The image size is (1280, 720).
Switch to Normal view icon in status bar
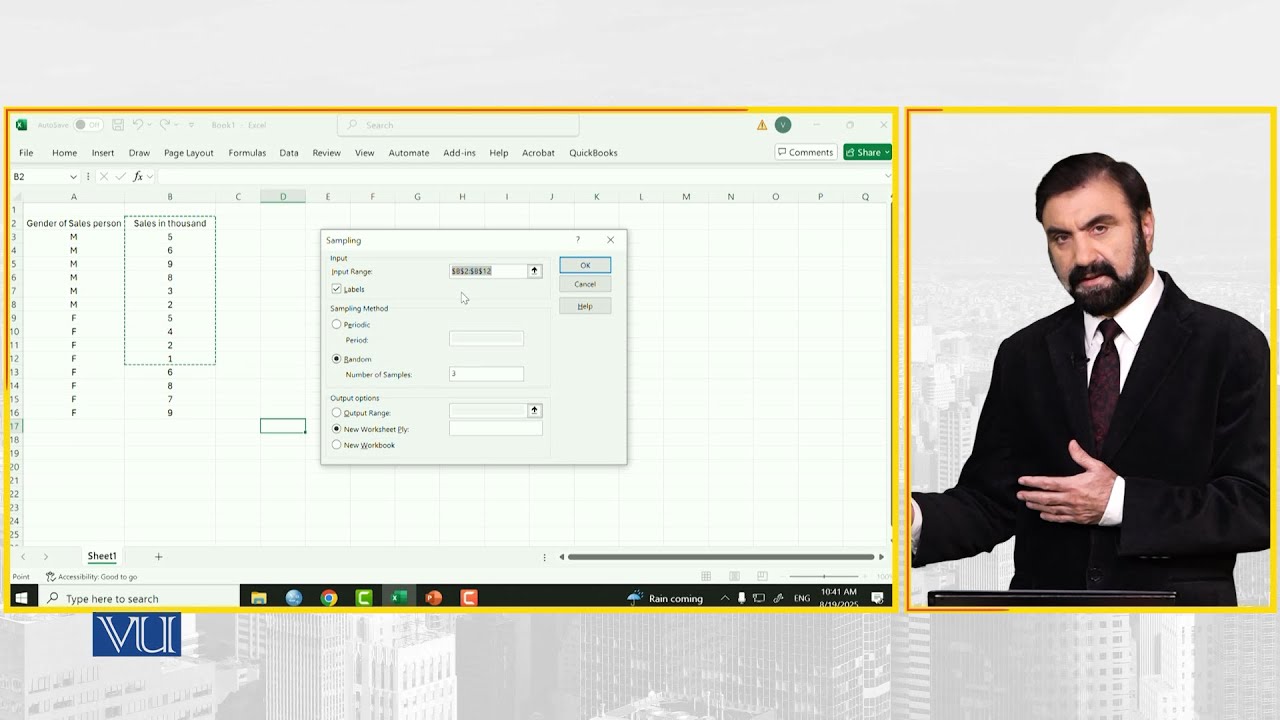pyautogui.click(x=706, y=576)
